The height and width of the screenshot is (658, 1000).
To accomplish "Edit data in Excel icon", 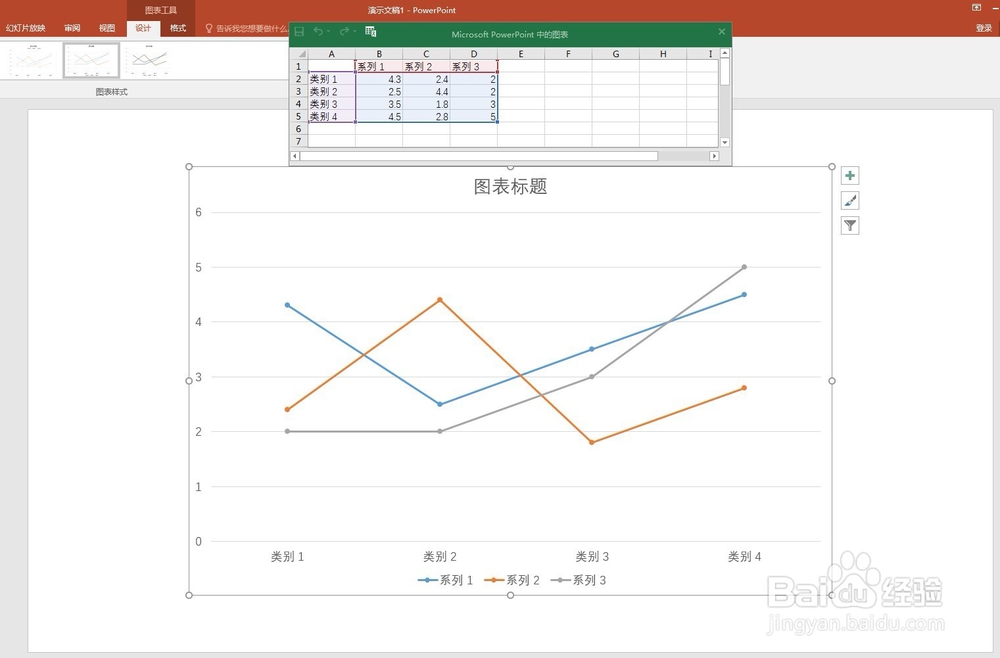I will pyautogui.click(x=371, y=31).
